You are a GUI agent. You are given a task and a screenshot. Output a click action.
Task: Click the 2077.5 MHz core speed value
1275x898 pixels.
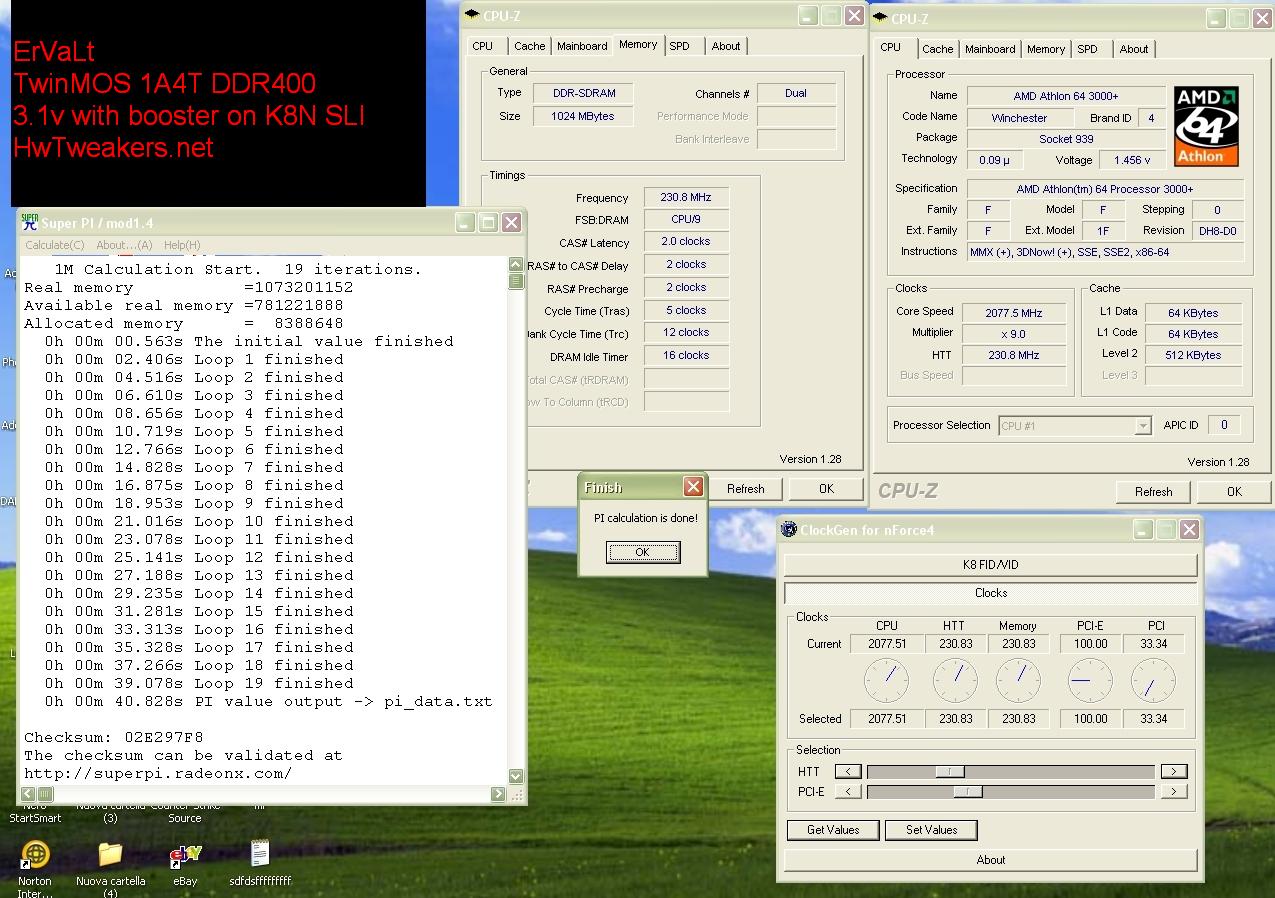click(x=1014, y=313)
